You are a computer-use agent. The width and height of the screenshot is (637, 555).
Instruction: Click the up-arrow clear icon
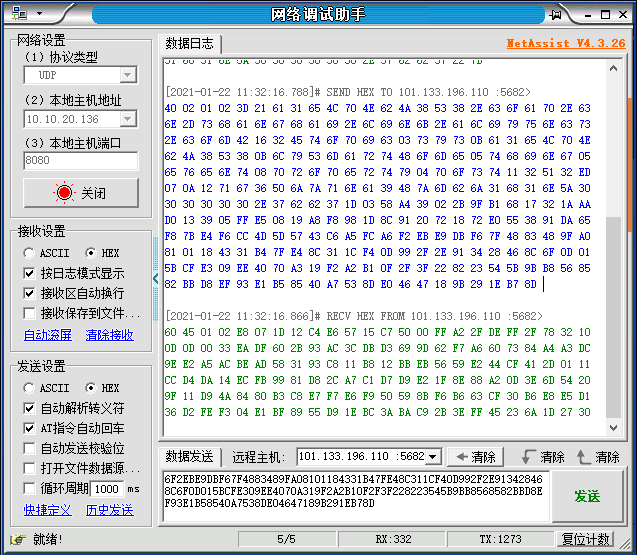coord(583,457)
